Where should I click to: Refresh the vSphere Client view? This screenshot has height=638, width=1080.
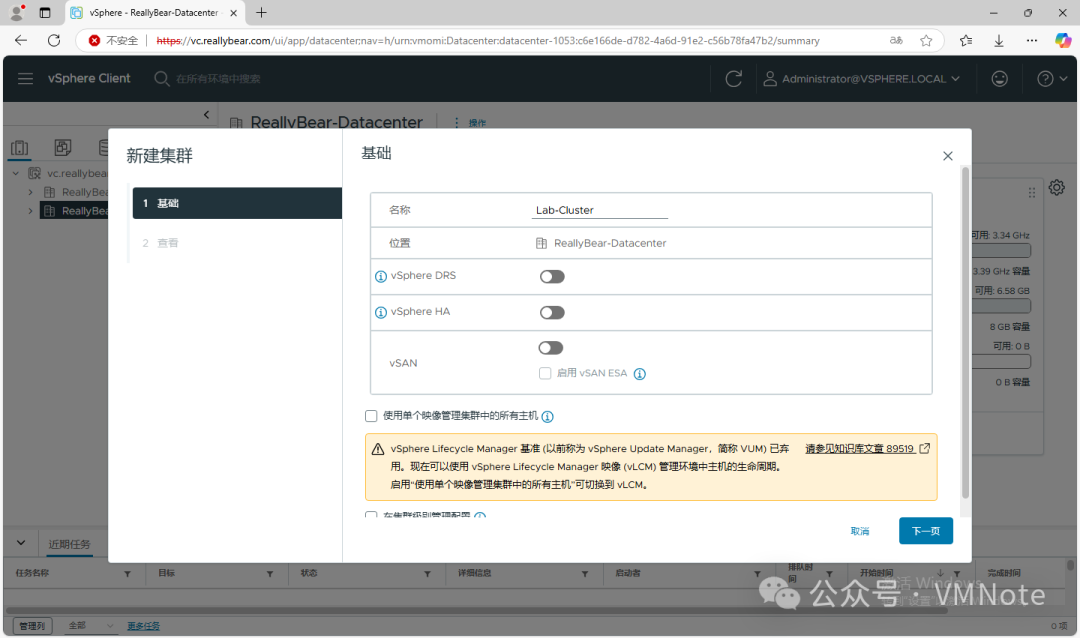pos(734,79)
